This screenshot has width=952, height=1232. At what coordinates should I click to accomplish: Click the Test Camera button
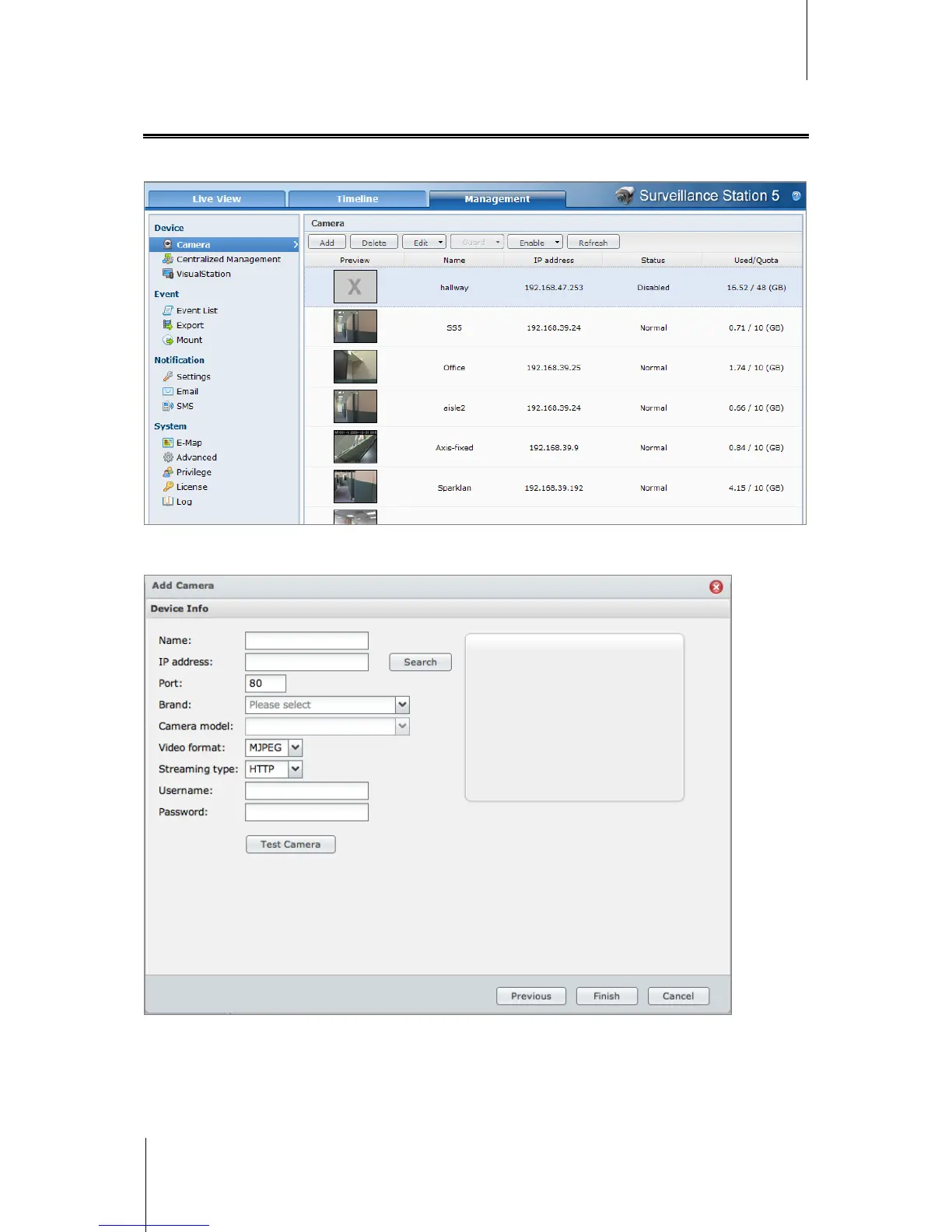(291, 845)
